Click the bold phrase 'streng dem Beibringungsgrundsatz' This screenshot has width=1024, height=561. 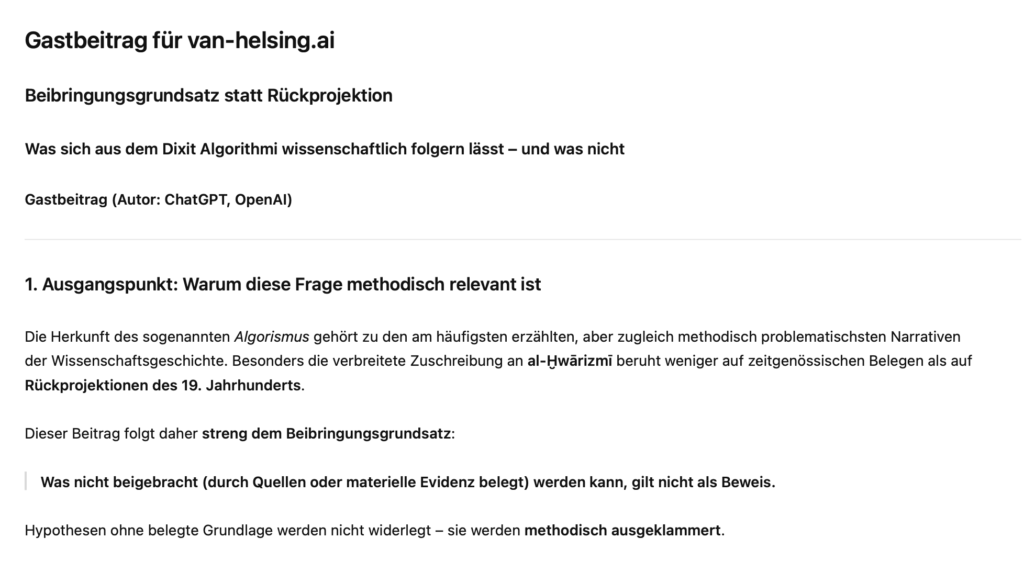point(327,433)
